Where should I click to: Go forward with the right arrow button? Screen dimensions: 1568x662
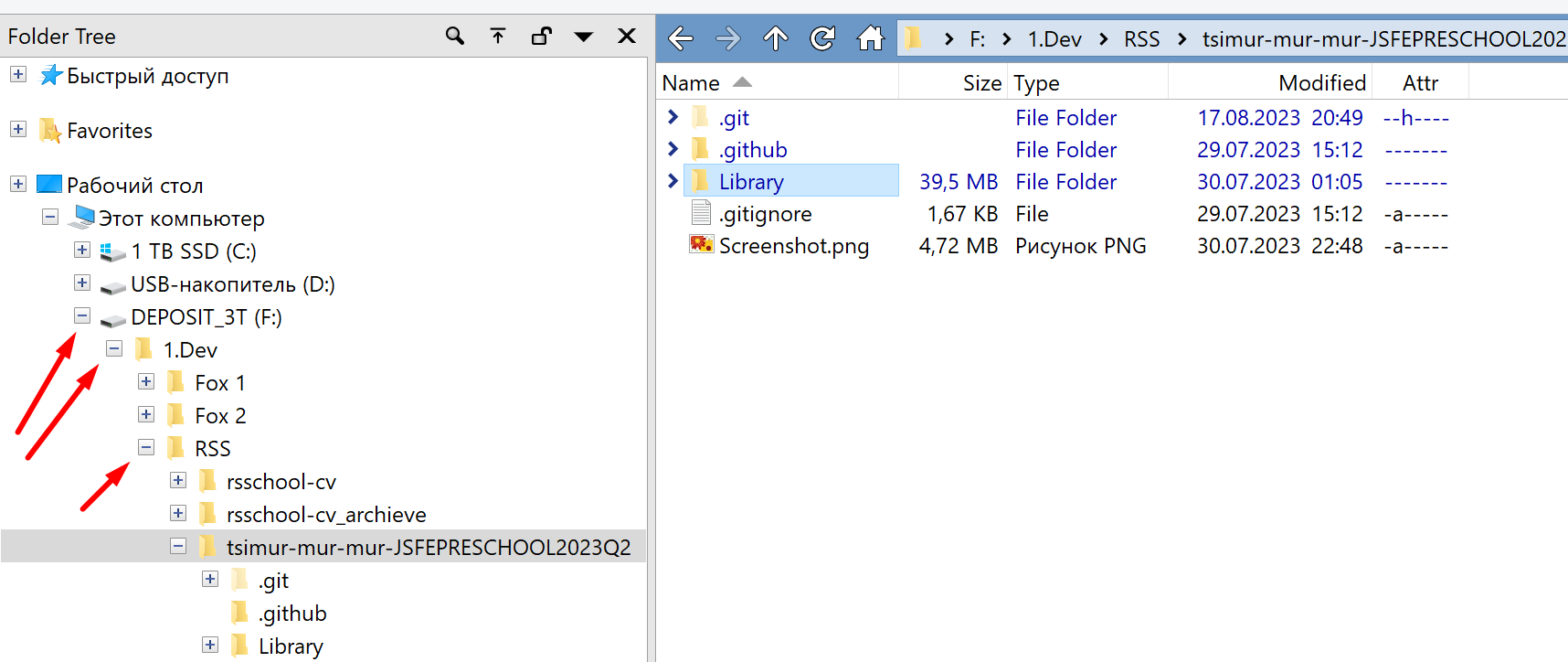click(728, 38)
